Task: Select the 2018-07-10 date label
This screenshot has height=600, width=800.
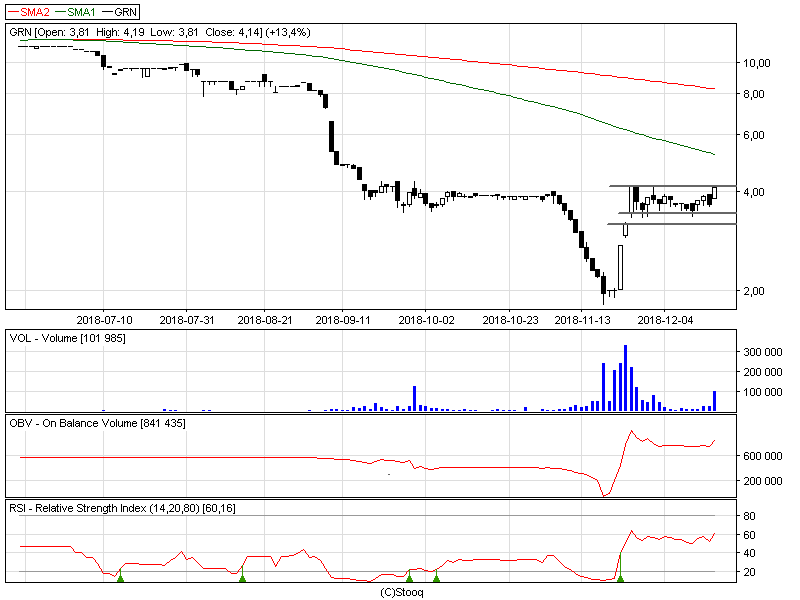Action: point(104,320)
